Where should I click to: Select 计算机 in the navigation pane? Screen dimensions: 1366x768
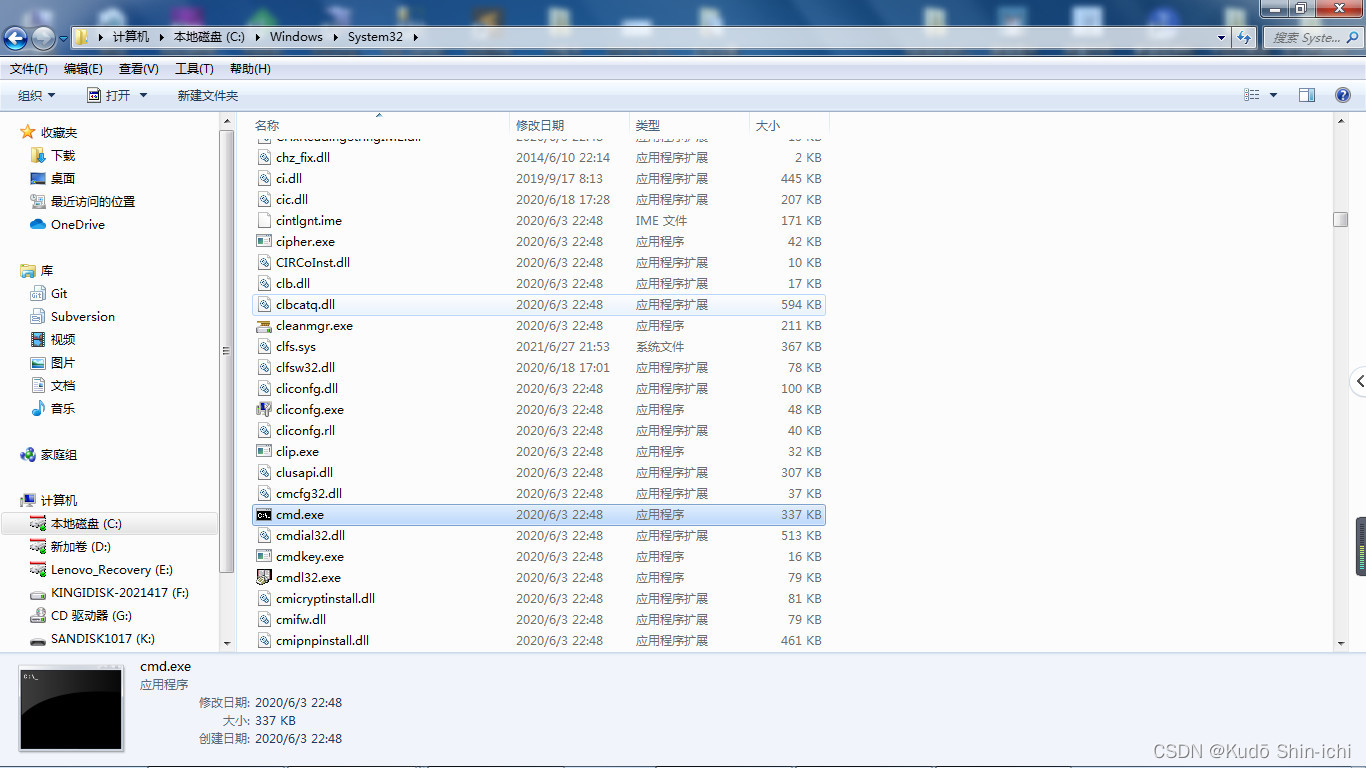coord(59,500)
